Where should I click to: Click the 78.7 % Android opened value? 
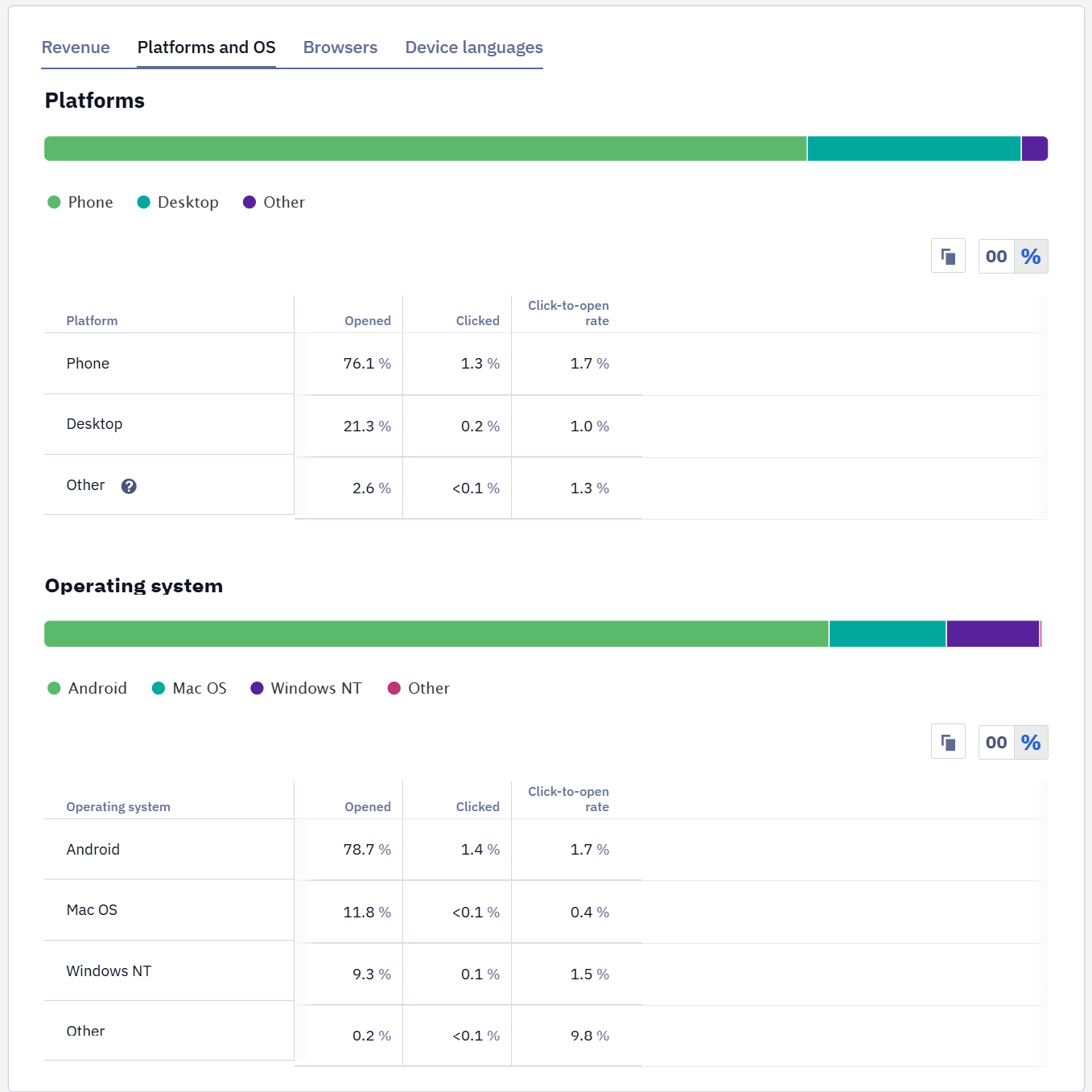click(x=367, y=850)
